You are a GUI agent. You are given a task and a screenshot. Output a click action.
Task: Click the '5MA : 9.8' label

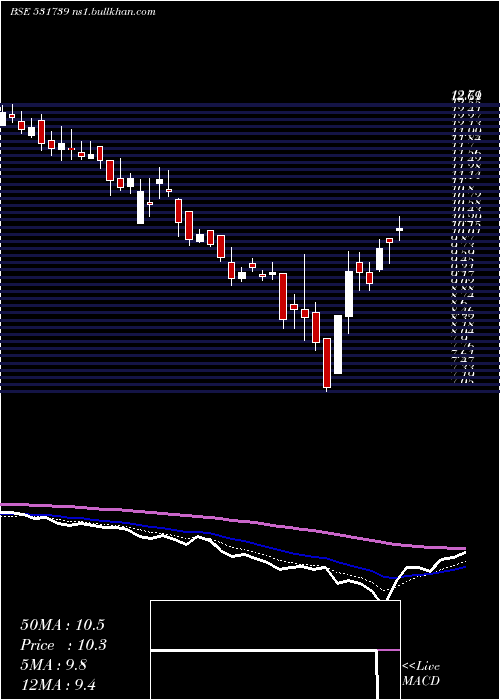tap(54, 665)
